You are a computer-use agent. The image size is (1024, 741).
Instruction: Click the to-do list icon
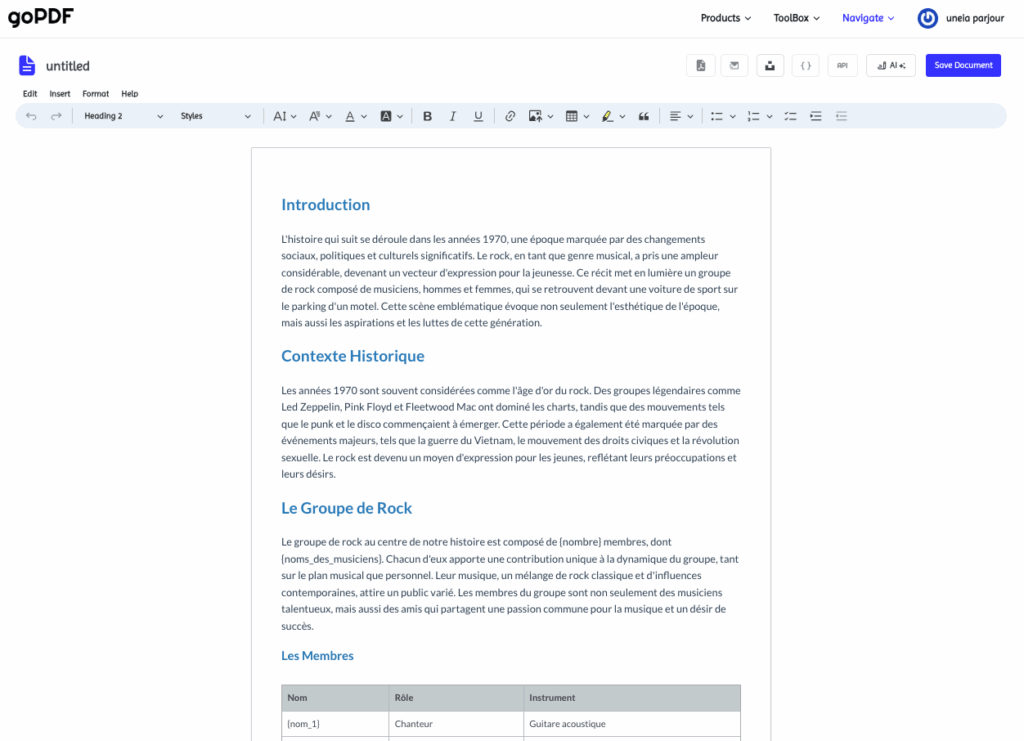(x=790, y=116)
